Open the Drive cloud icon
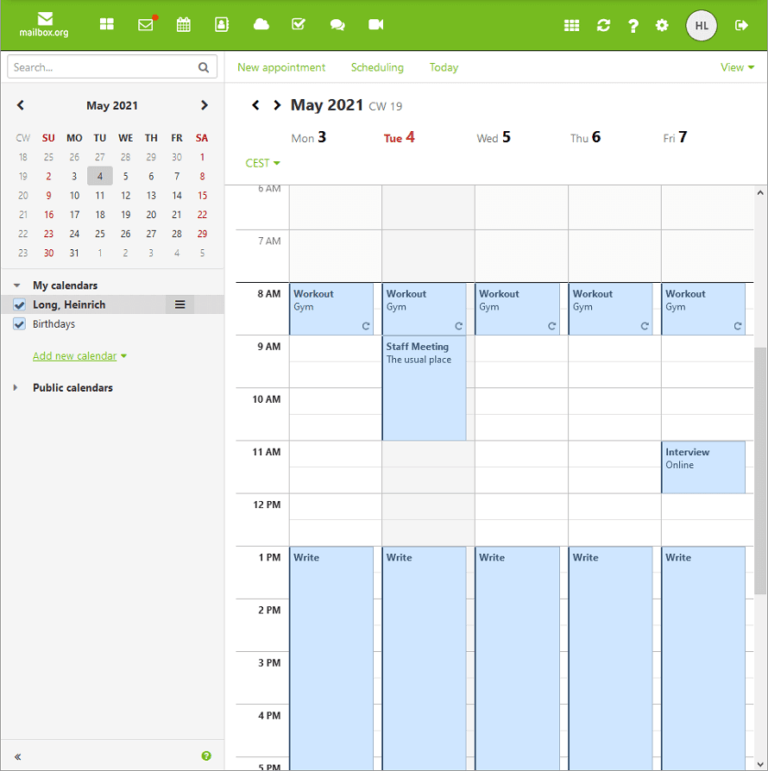The image size is (768, 771). 261,25
